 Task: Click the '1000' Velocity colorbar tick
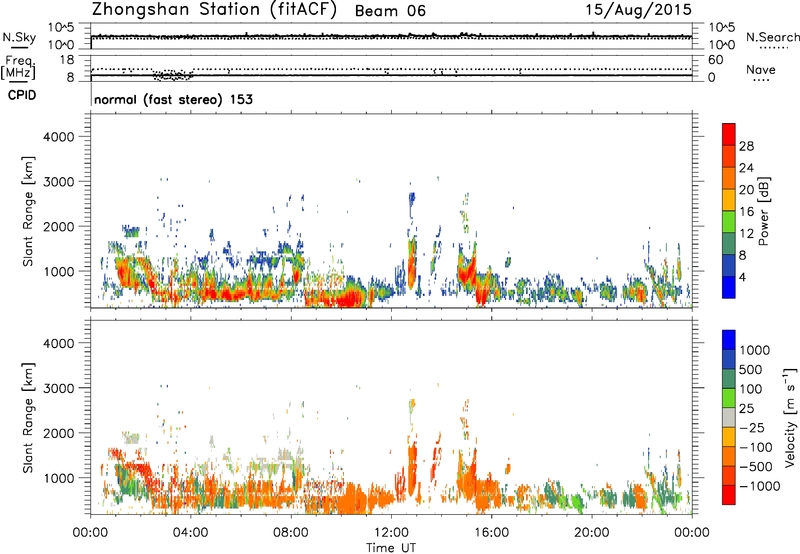coord(755,350)
